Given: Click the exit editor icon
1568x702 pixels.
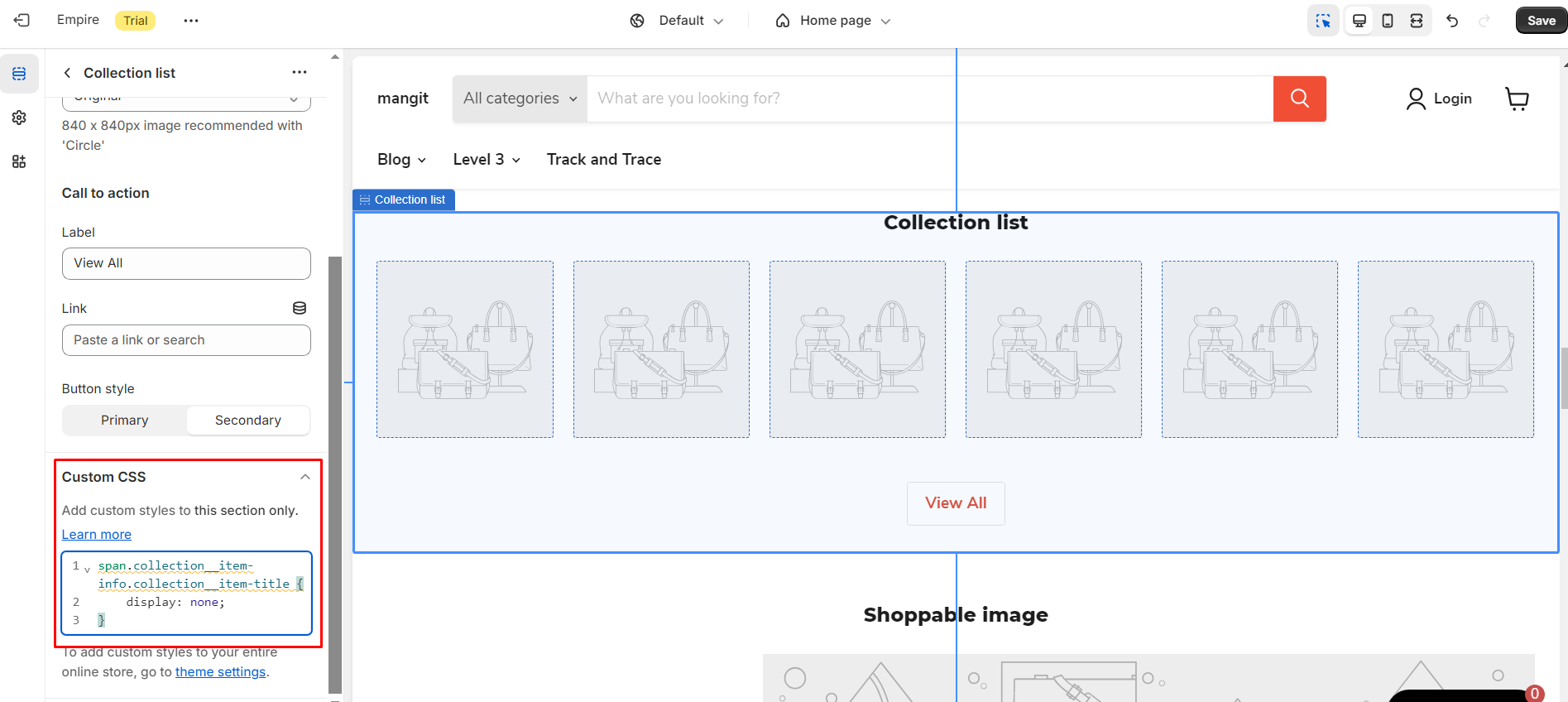Looking at the screenshot, I should pyautogui.click(x=22, y=21).
